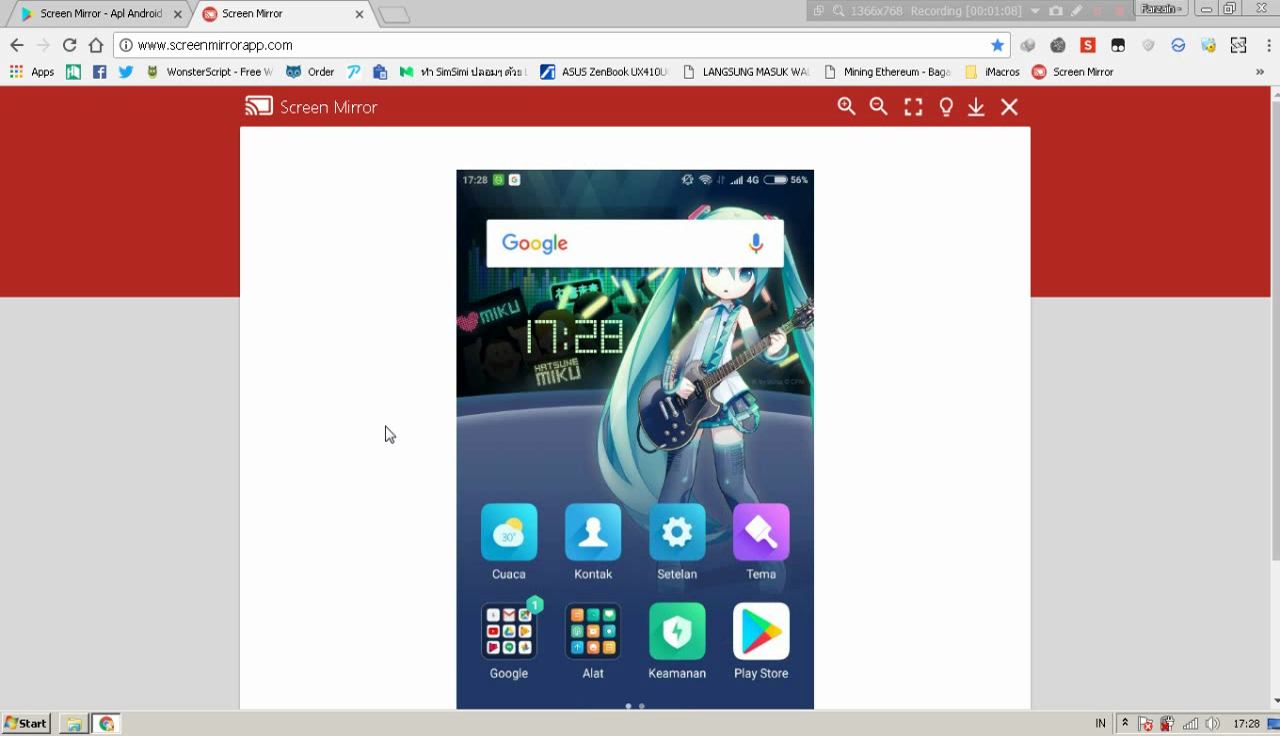This screenshot has height=736, width=1280.
Task: Click the Chrome taskbar button
Action: tap(107, 723)
